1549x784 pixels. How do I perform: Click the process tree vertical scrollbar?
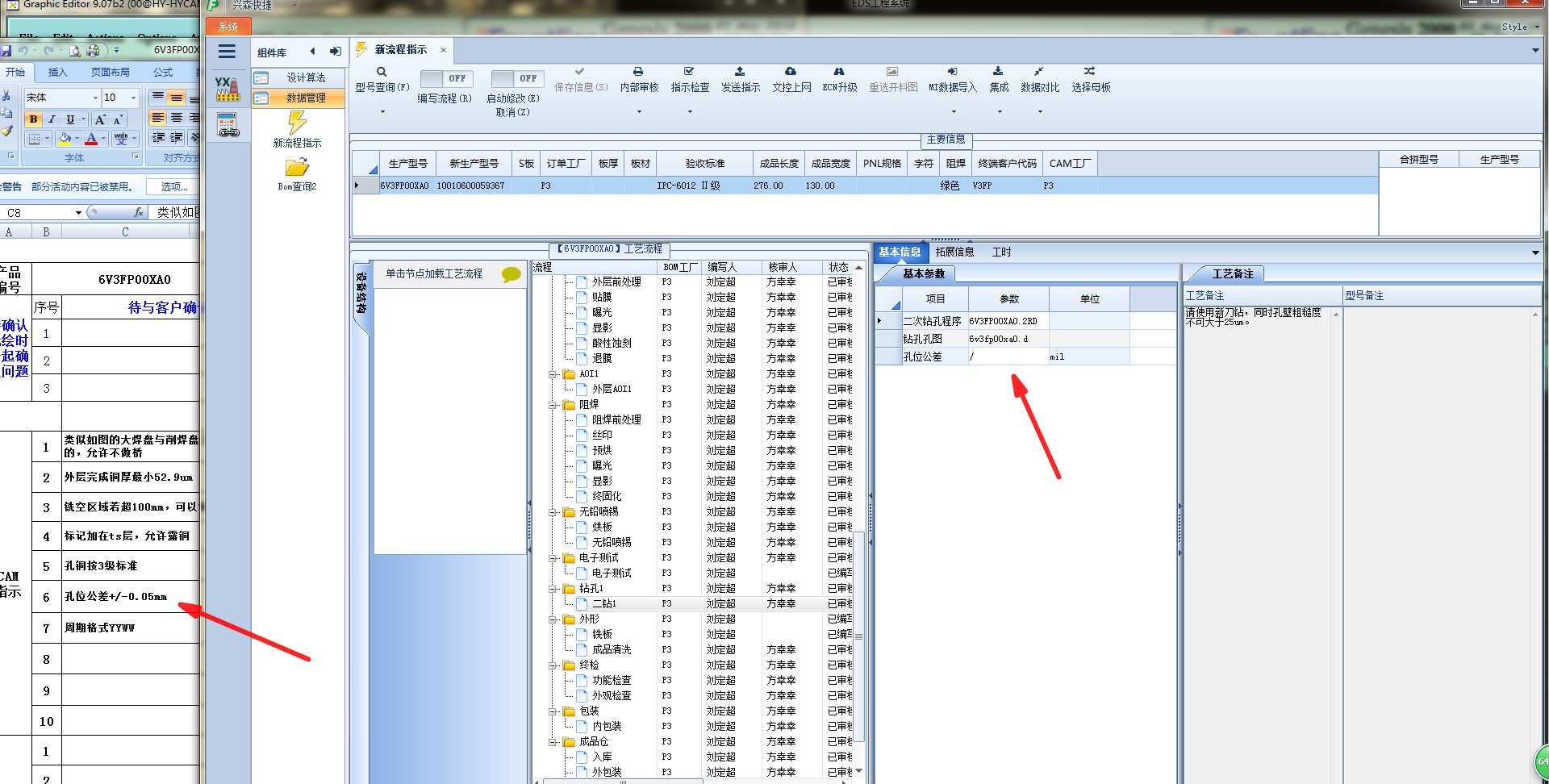859,636
